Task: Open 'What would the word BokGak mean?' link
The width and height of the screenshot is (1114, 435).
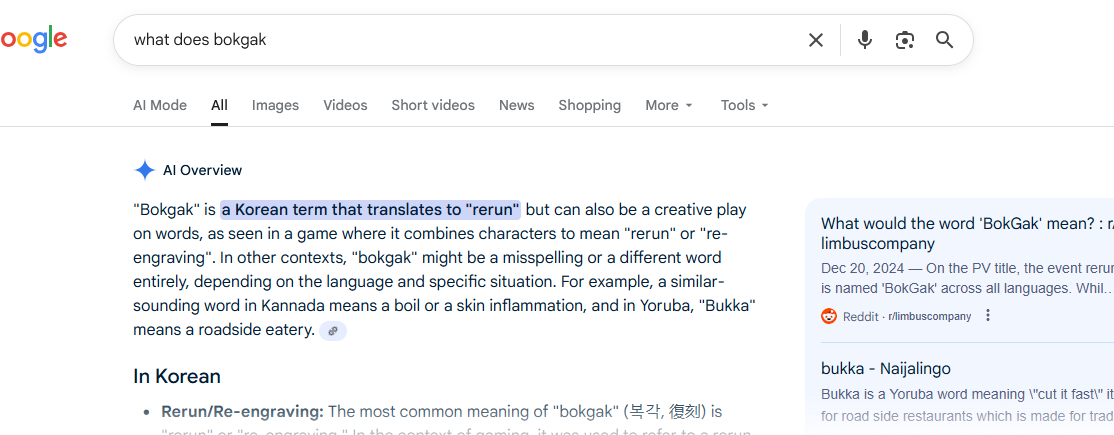Action: click(967, 234)
